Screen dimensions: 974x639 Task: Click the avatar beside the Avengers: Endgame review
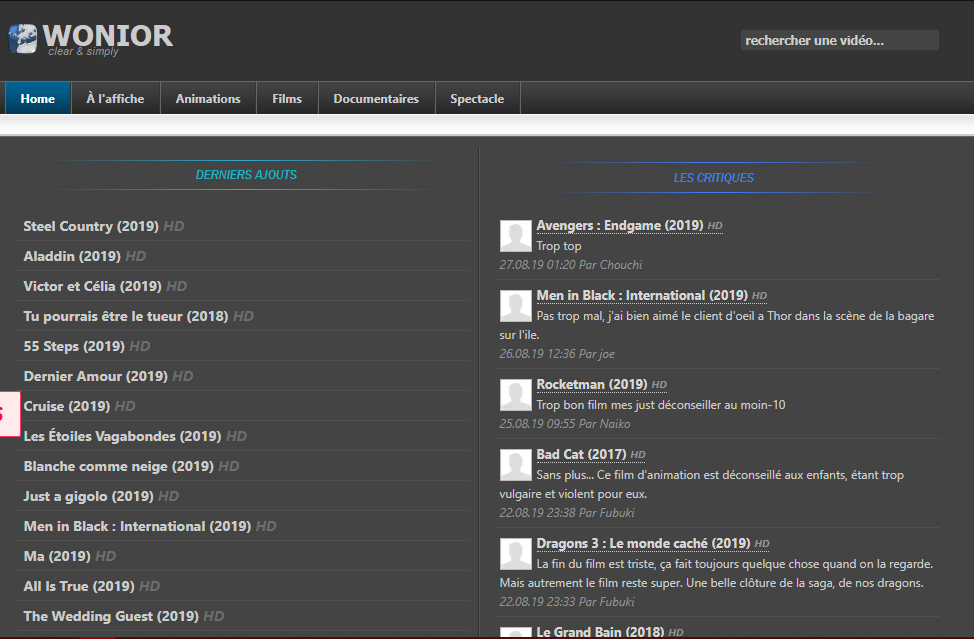pyautogui.click(x=516, y=236)
